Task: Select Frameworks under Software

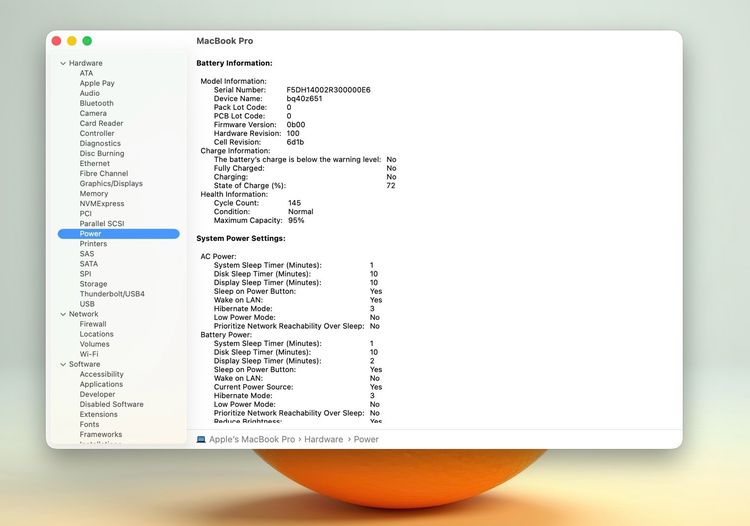Action: pyautogui.click(x=100, y=435)
